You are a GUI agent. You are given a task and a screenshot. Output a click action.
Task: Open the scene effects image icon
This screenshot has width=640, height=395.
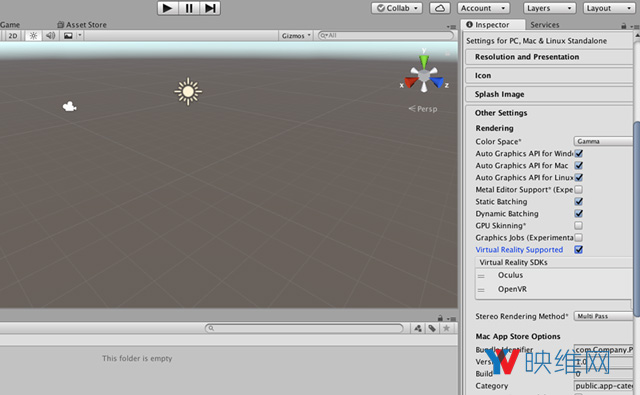(68, 36)
